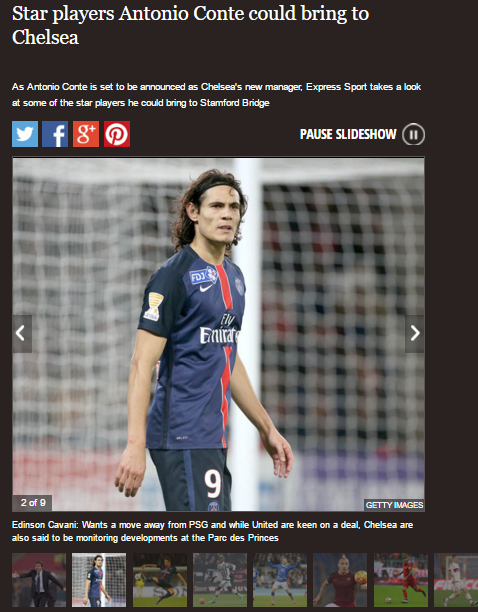
Task: Open the first thumbnail of the manager in a suit
Action: [39, 580]
